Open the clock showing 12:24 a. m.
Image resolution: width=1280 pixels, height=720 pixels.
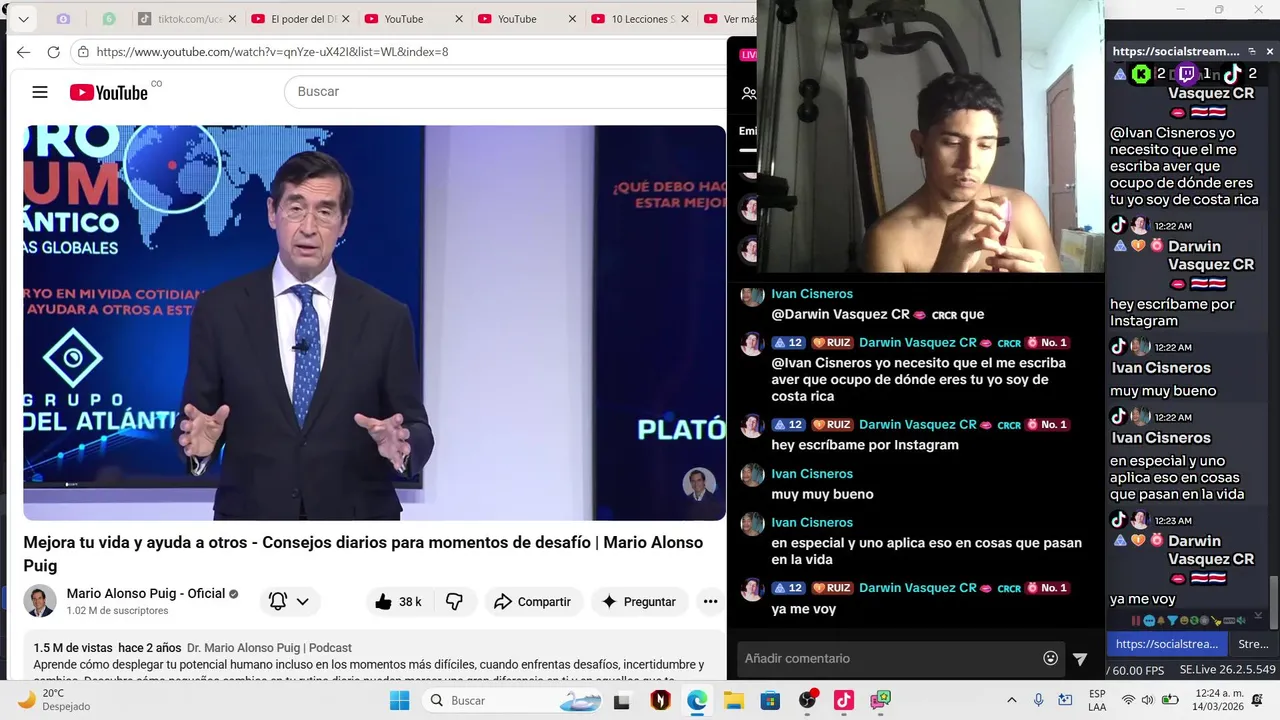click(1216, 700)
